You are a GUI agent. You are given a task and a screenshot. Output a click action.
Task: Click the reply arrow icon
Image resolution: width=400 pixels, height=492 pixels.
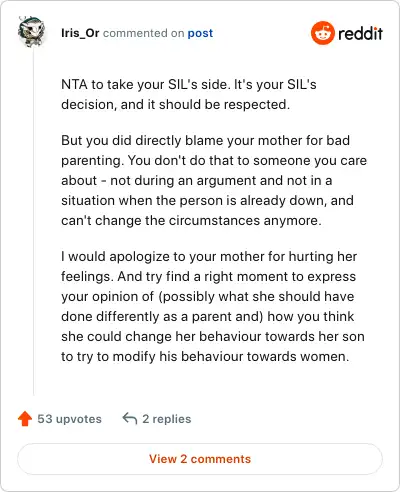click(x=130, y=419)
